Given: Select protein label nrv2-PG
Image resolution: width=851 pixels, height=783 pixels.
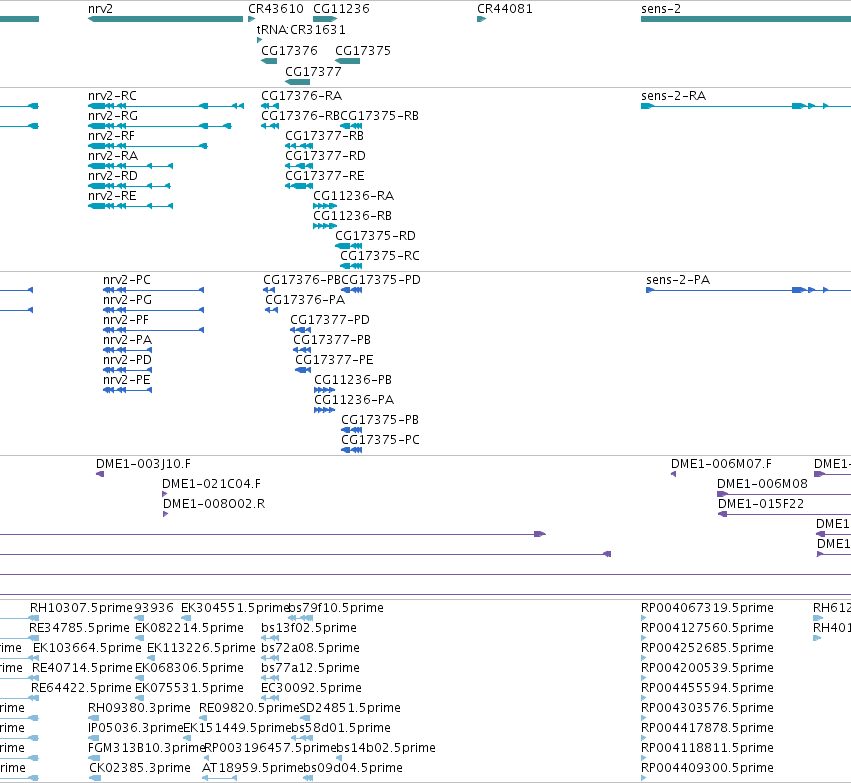Looking at the screenshot, I should (128, 300).
